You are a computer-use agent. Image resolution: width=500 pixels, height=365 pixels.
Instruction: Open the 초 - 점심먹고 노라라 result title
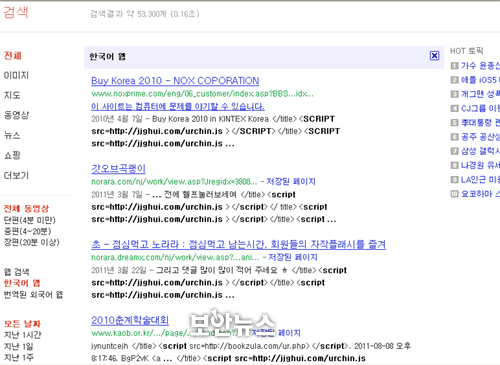238,244
